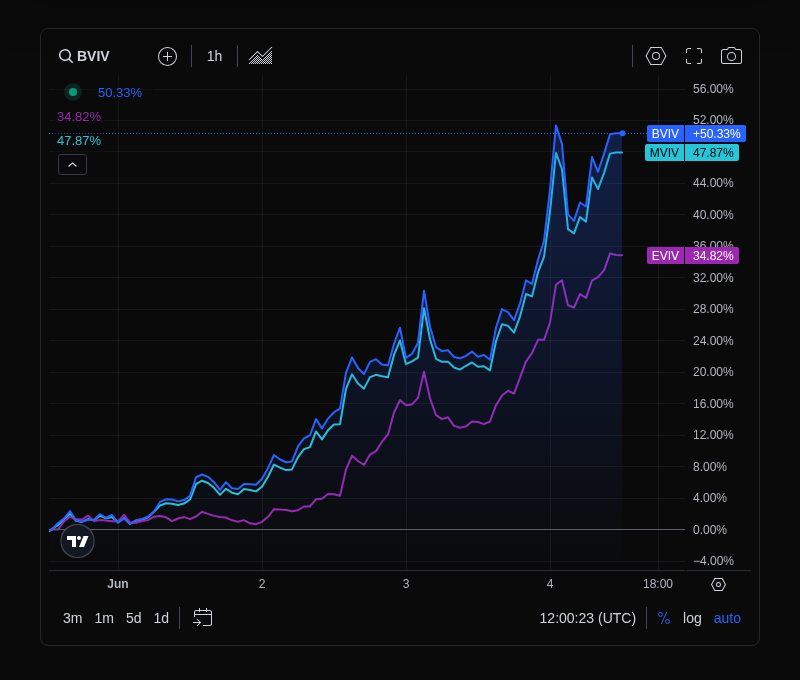Viewport: 800px width, 680px height.
Task: Select the 3m time range
Action: point(72,618)
